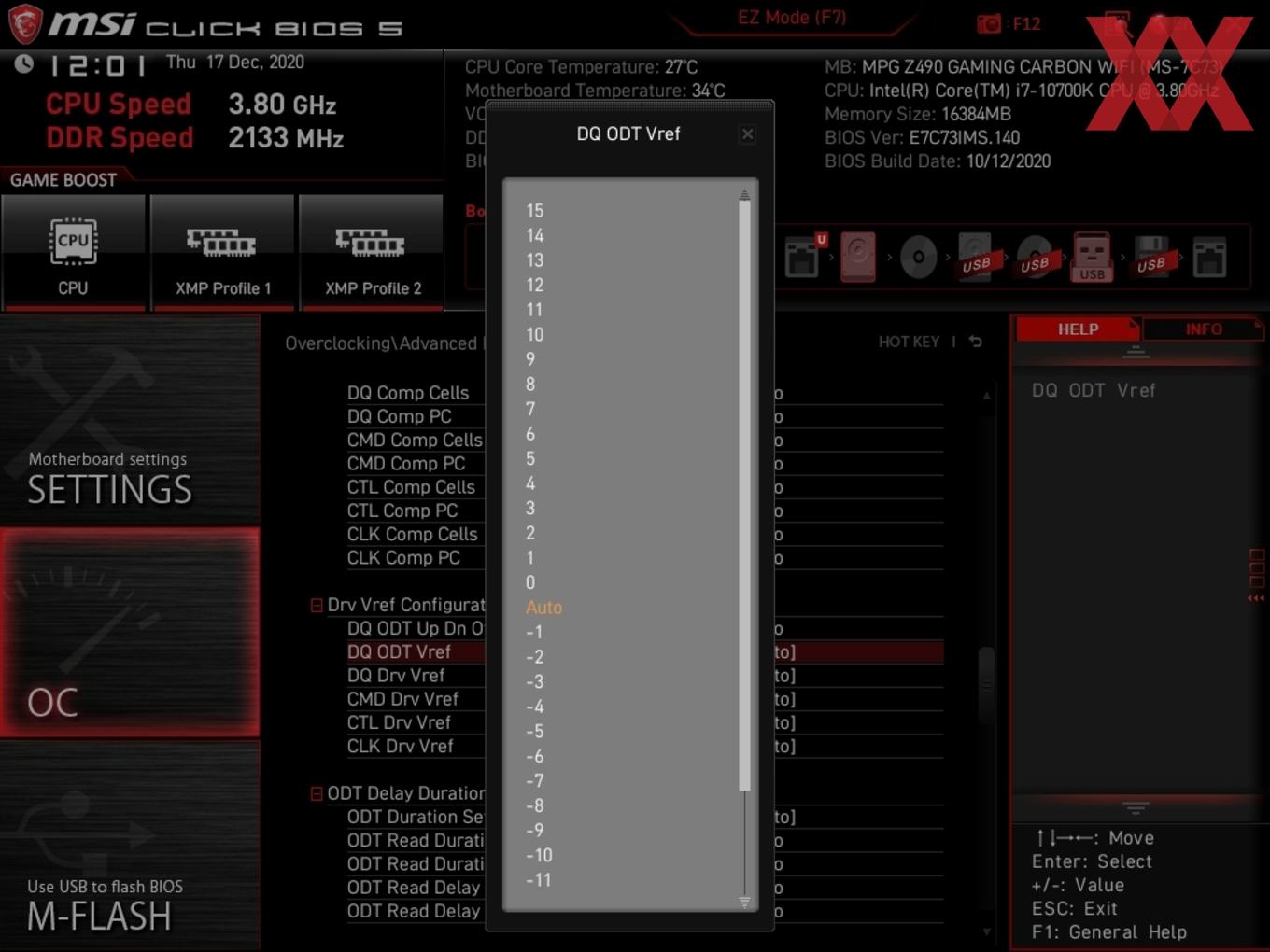Choose the Auto option in the list

(543, 608)
